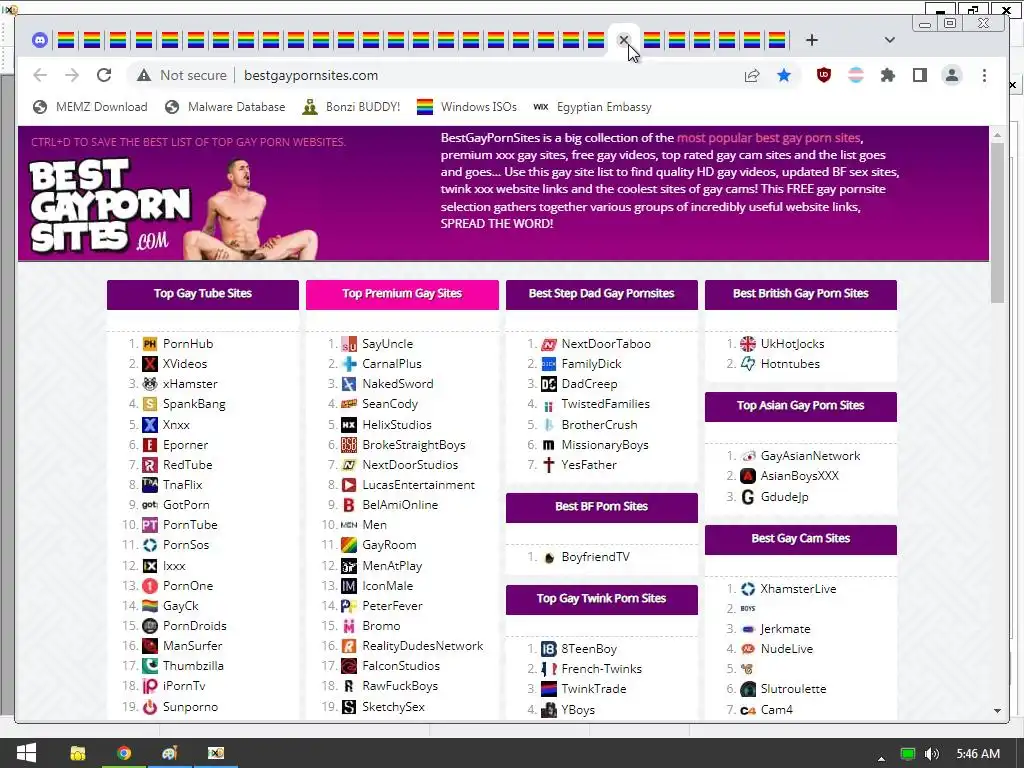Select Best British Gay Porn Sites heading
This screenshot has width=1024, height=768.
tap(801, 294)
